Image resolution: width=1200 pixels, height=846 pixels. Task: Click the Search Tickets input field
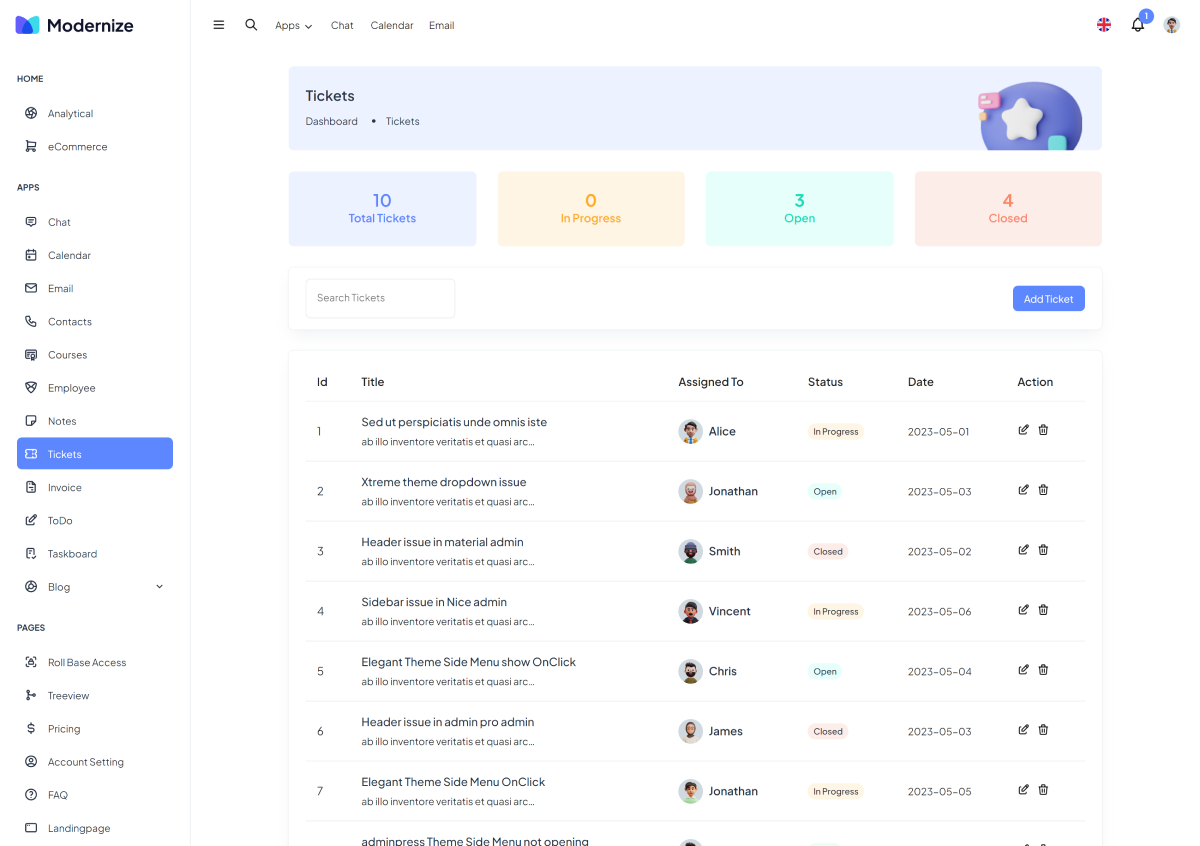tap(380, 298)
